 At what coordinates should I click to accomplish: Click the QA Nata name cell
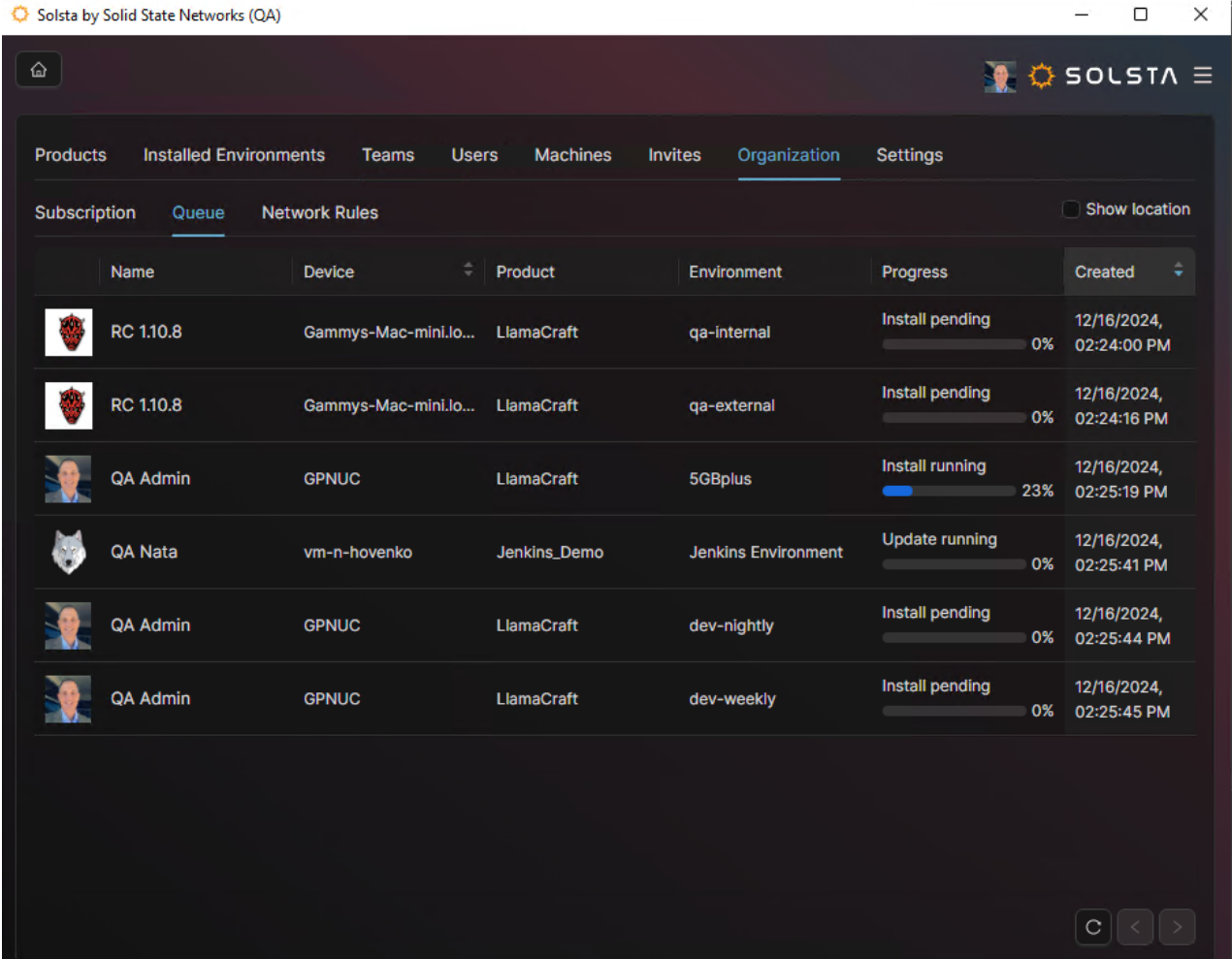click(x=144, y=552)
